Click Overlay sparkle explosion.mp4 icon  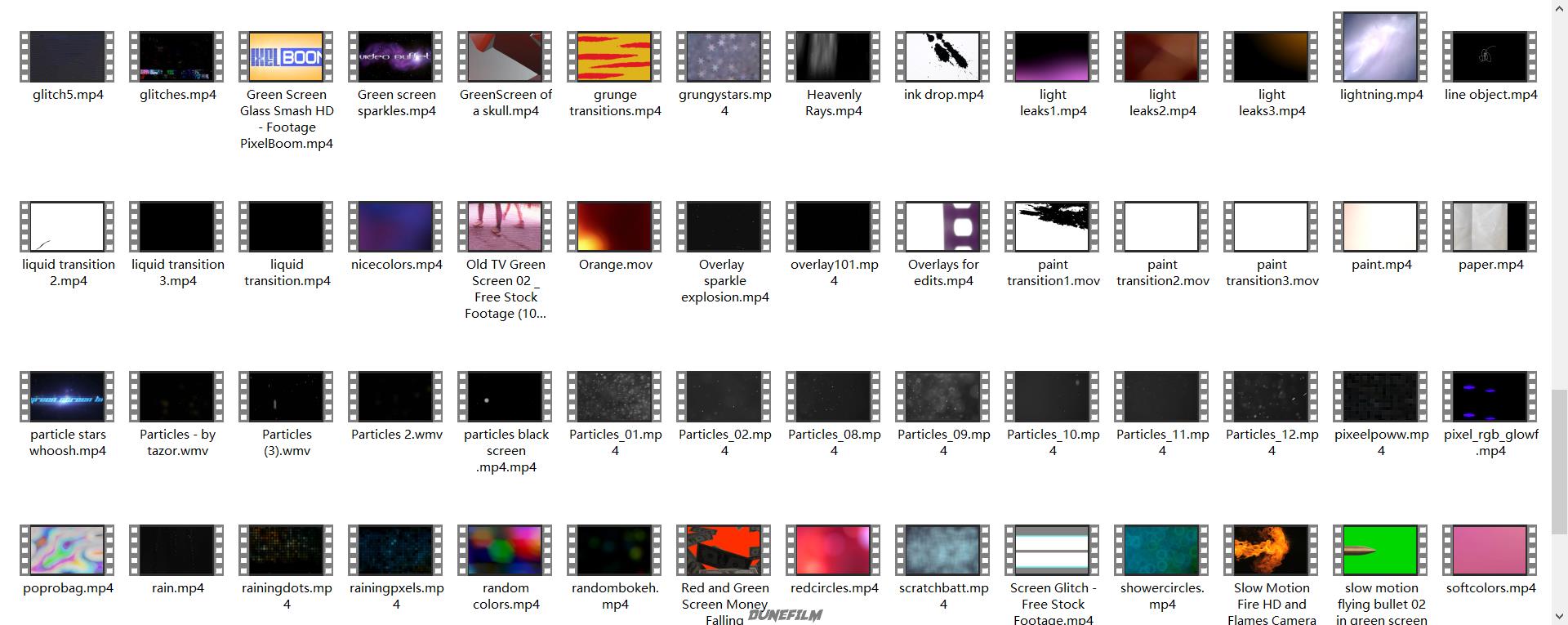coord(724,227)
